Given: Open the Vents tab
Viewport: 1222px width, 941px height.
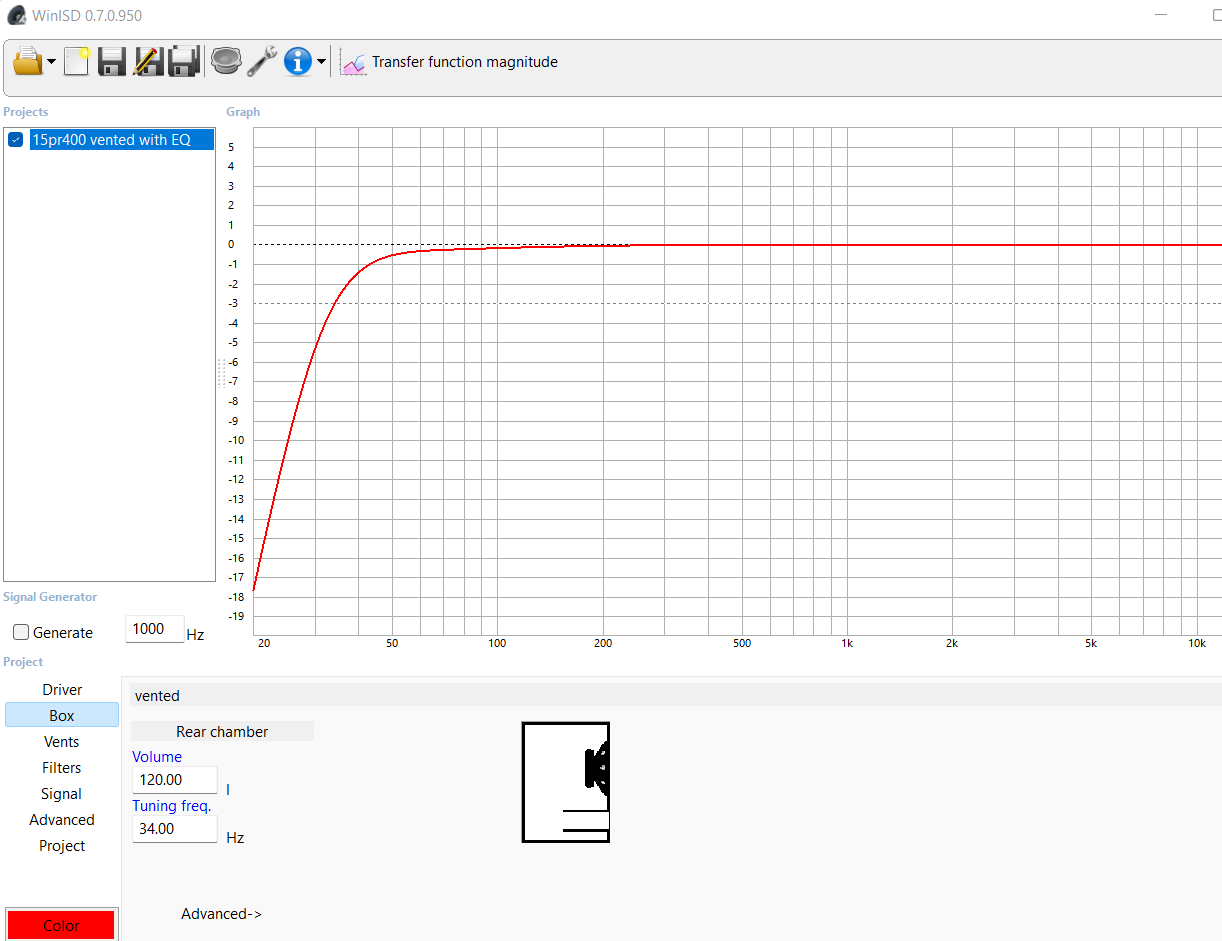Looking at the screenshot, I should (62, 742).
